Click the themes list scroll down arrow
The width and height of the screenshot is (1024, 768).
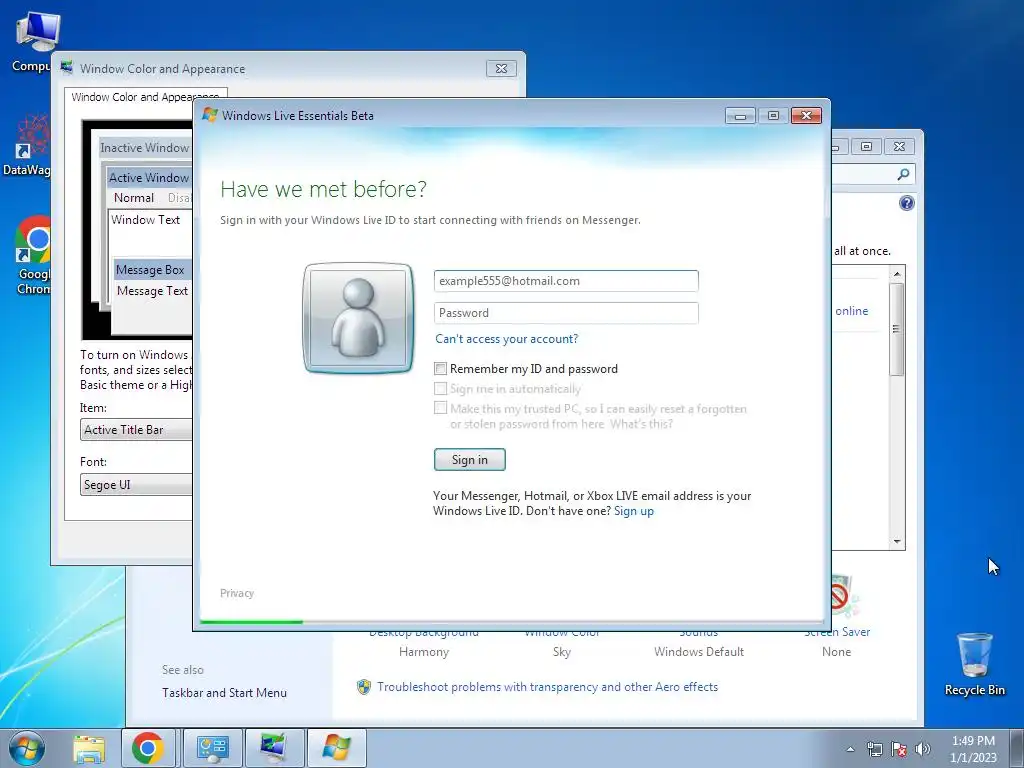[897, 541]
